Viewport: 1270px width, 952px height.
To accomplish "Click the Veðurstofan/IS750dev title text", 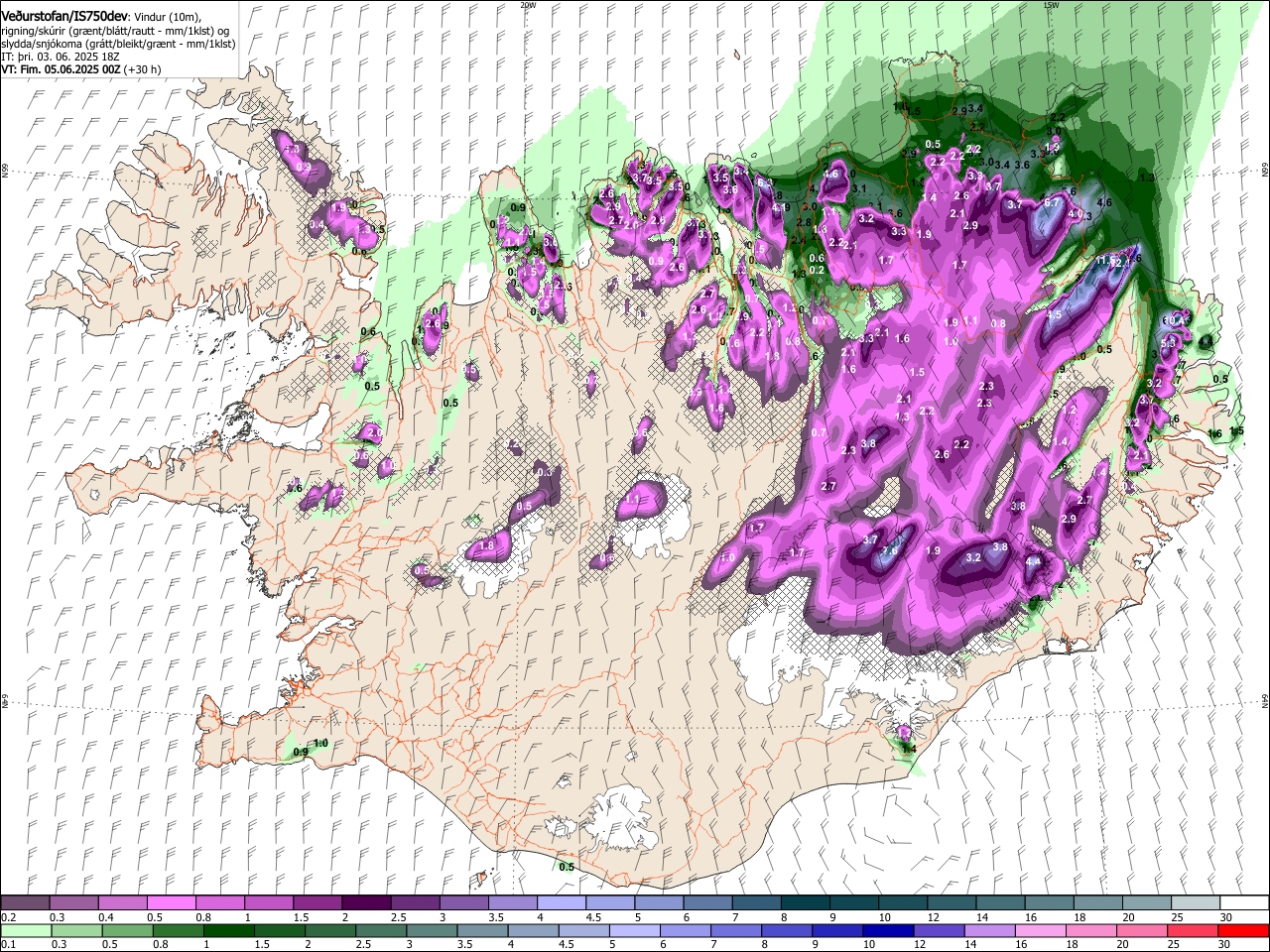I will [x=64, y=17].
